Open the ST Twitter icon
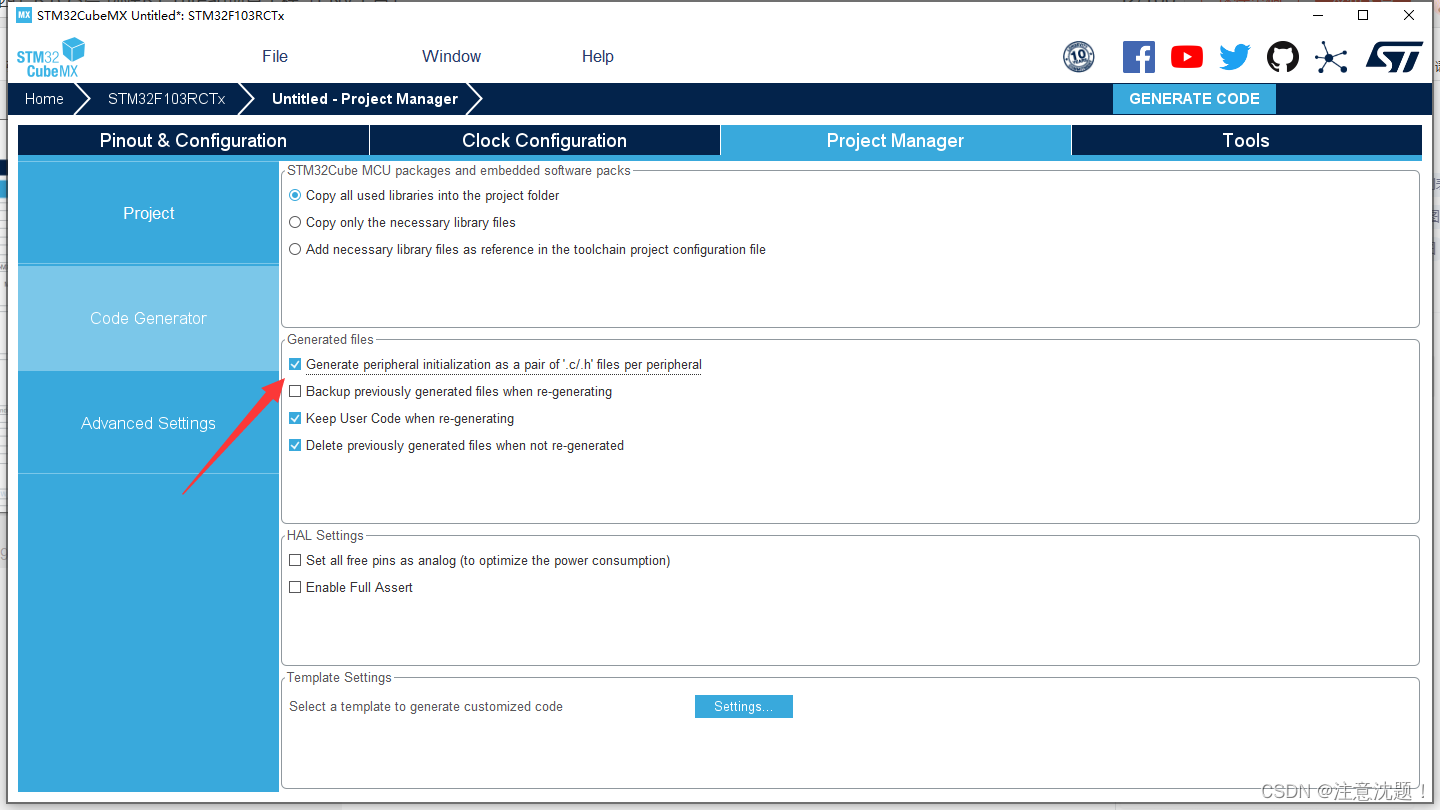 coord(1235,57)
